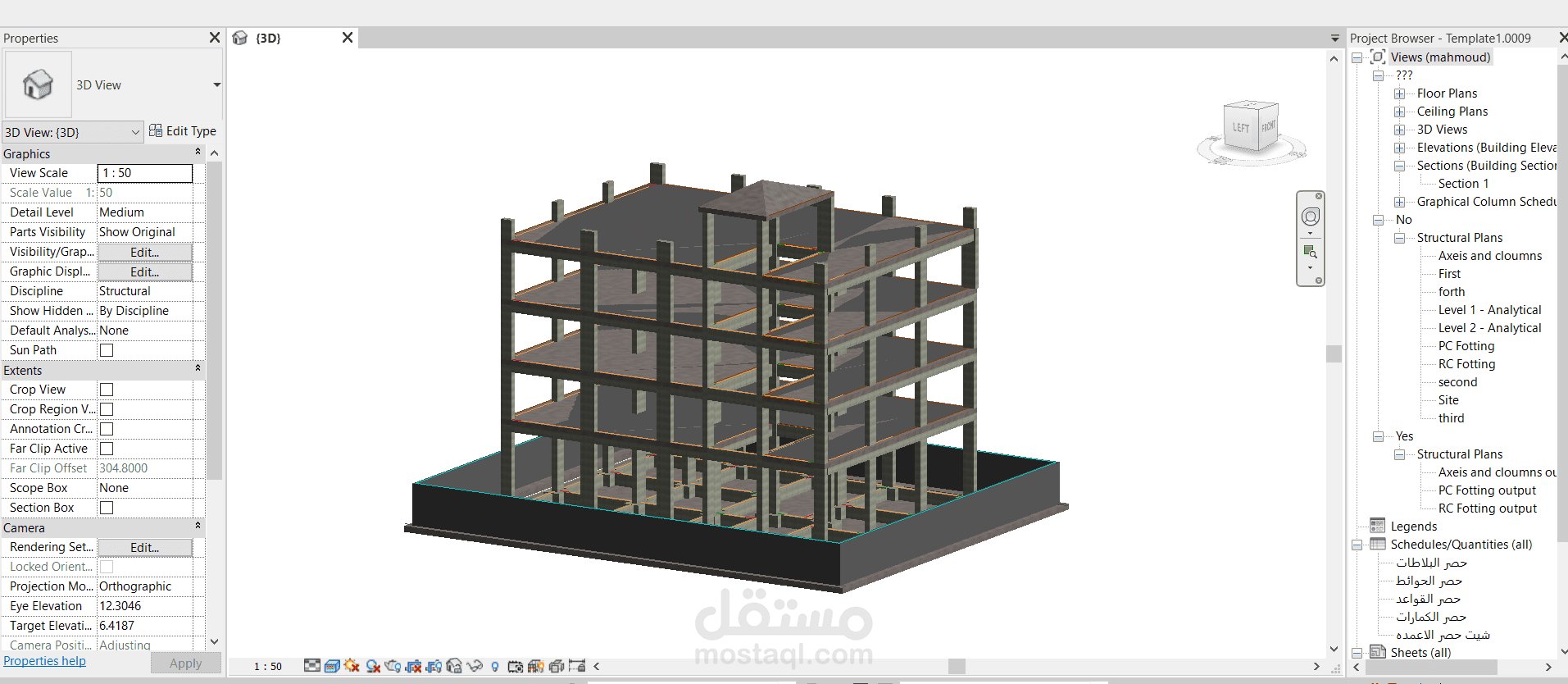Click the Edit Type button

(x=183, y=130)
